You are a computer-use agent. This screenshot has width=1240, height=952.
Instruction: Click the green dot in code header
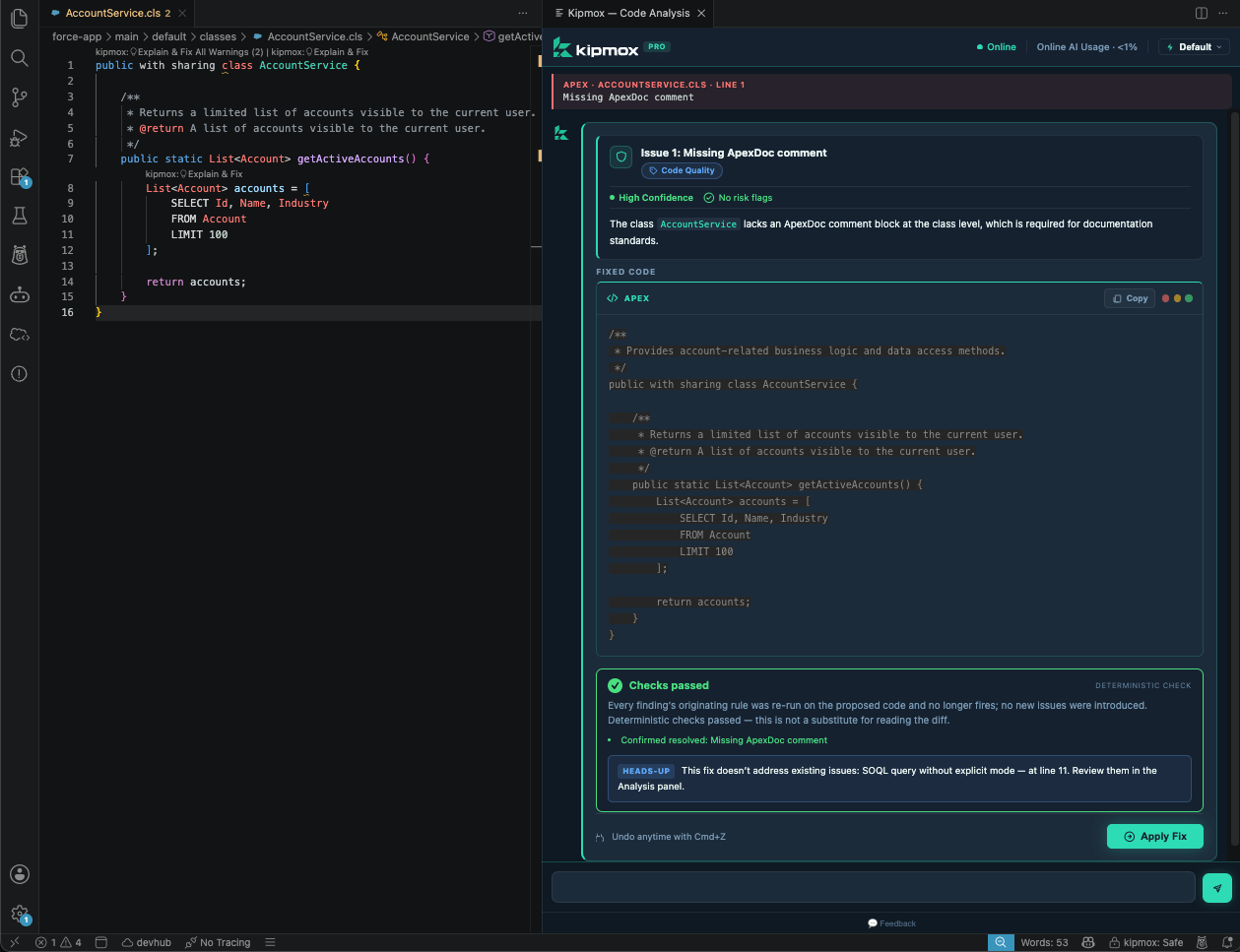click(1189, 298)
